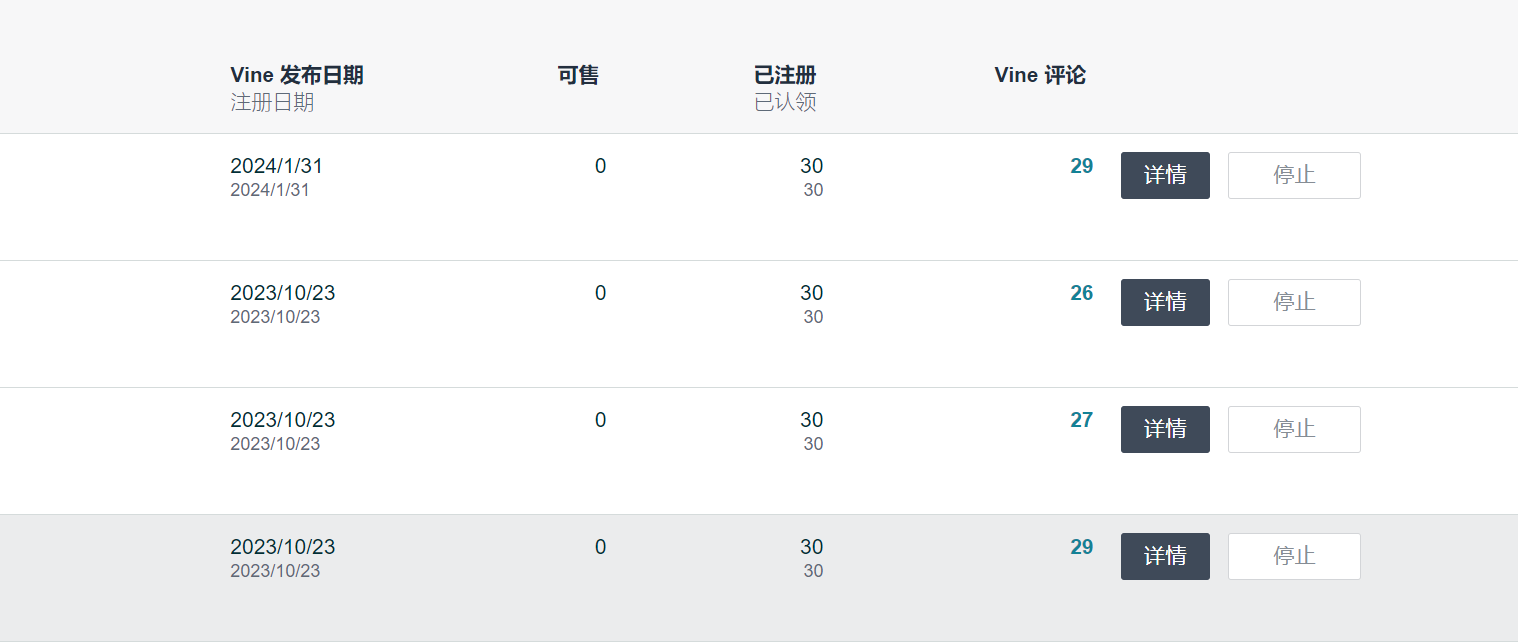Image resolution: width=1518 pixels, height=642 pixels.
Task: Open Vine review count 29 for 2024/1/31
Action: [1081, 166]
